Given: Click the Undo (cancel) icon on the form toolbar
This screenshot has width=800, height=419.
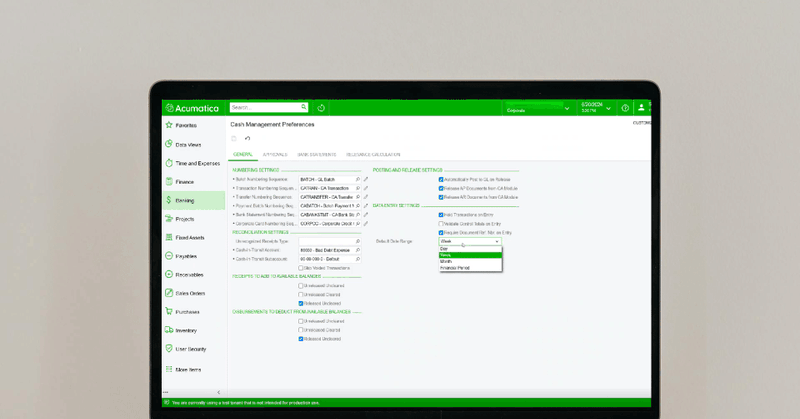Looking at the screenshot, I should (247, 138).
